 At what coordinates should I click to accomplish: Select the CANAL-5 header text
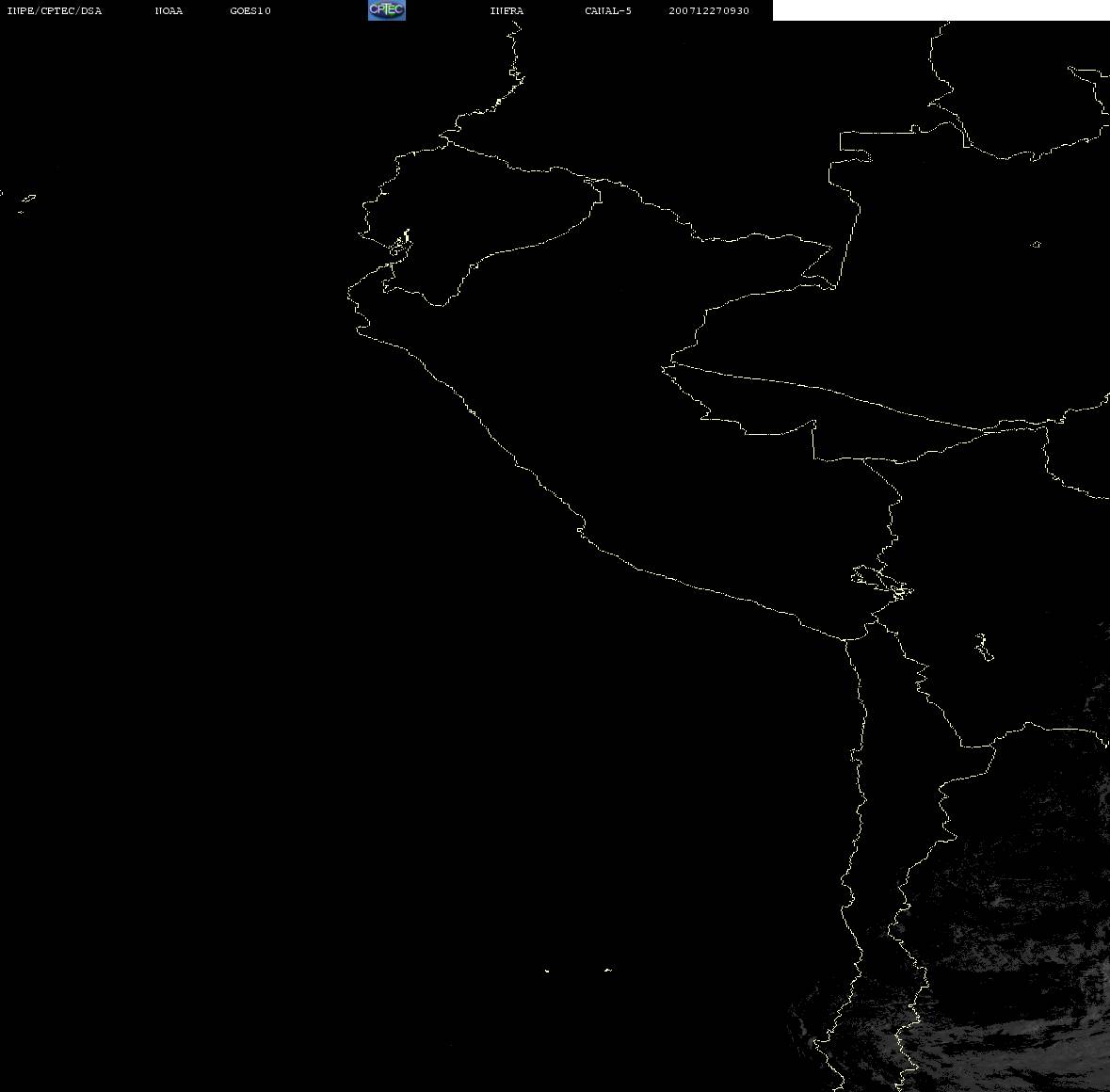[607, 11]
